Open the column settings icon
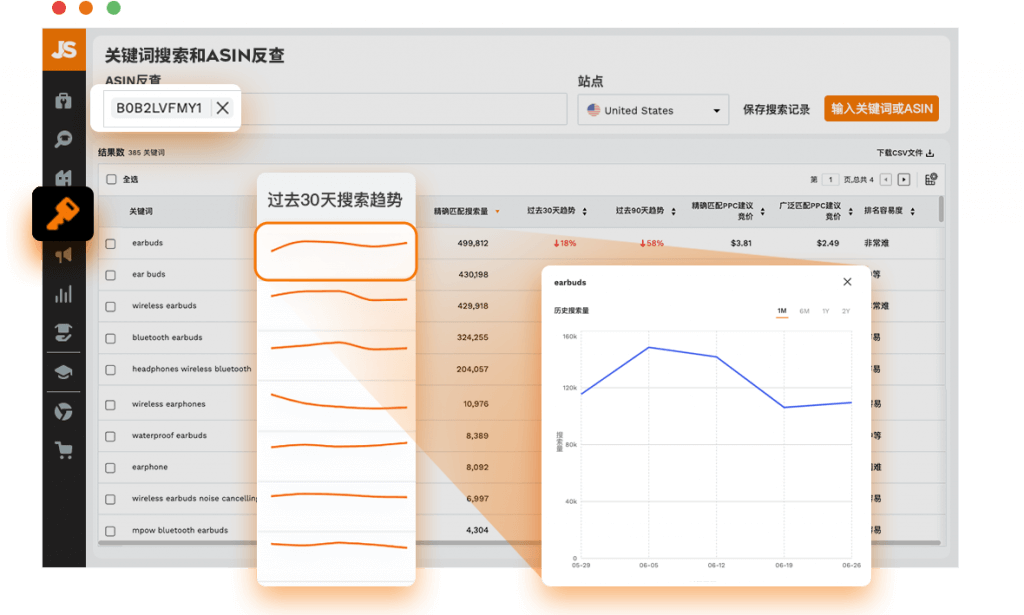The height and width of the screenshot is (615, 1024). pos(931,179)
